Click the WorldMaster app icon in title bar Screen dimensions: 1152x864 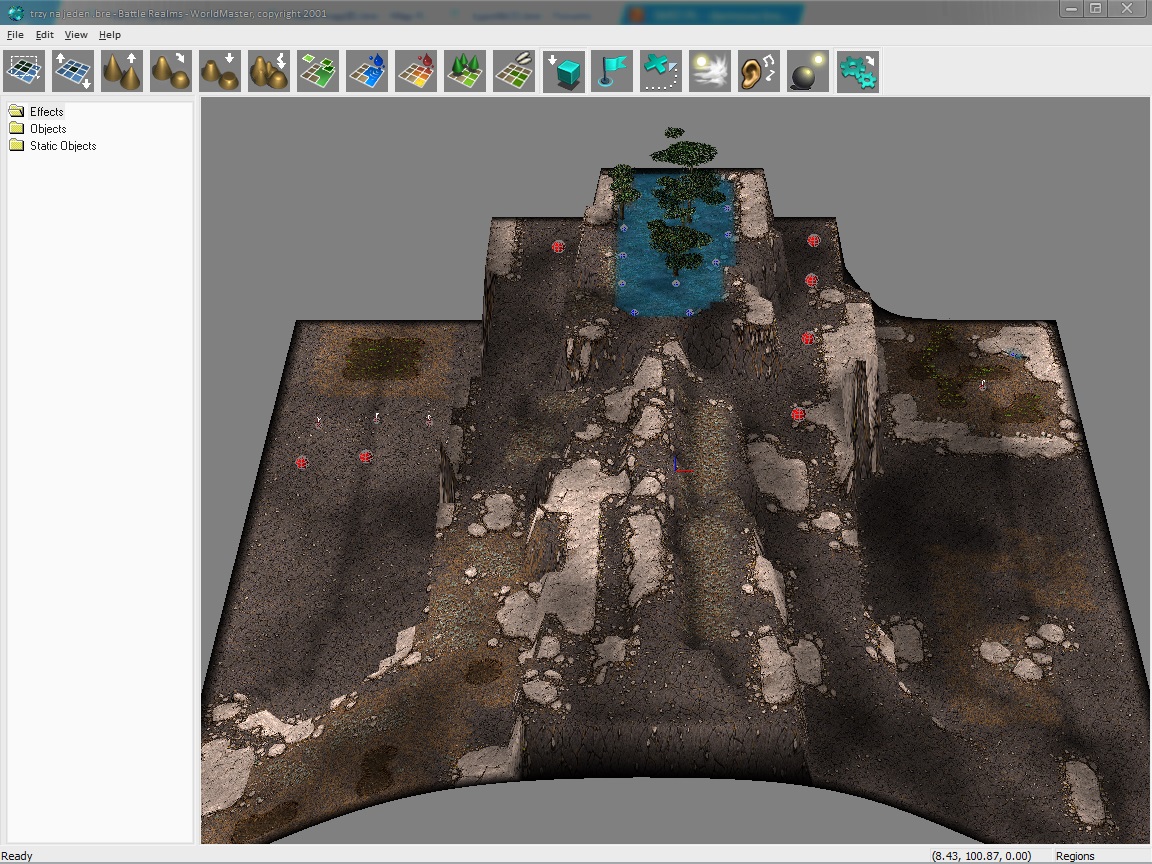tap(15, 13)
